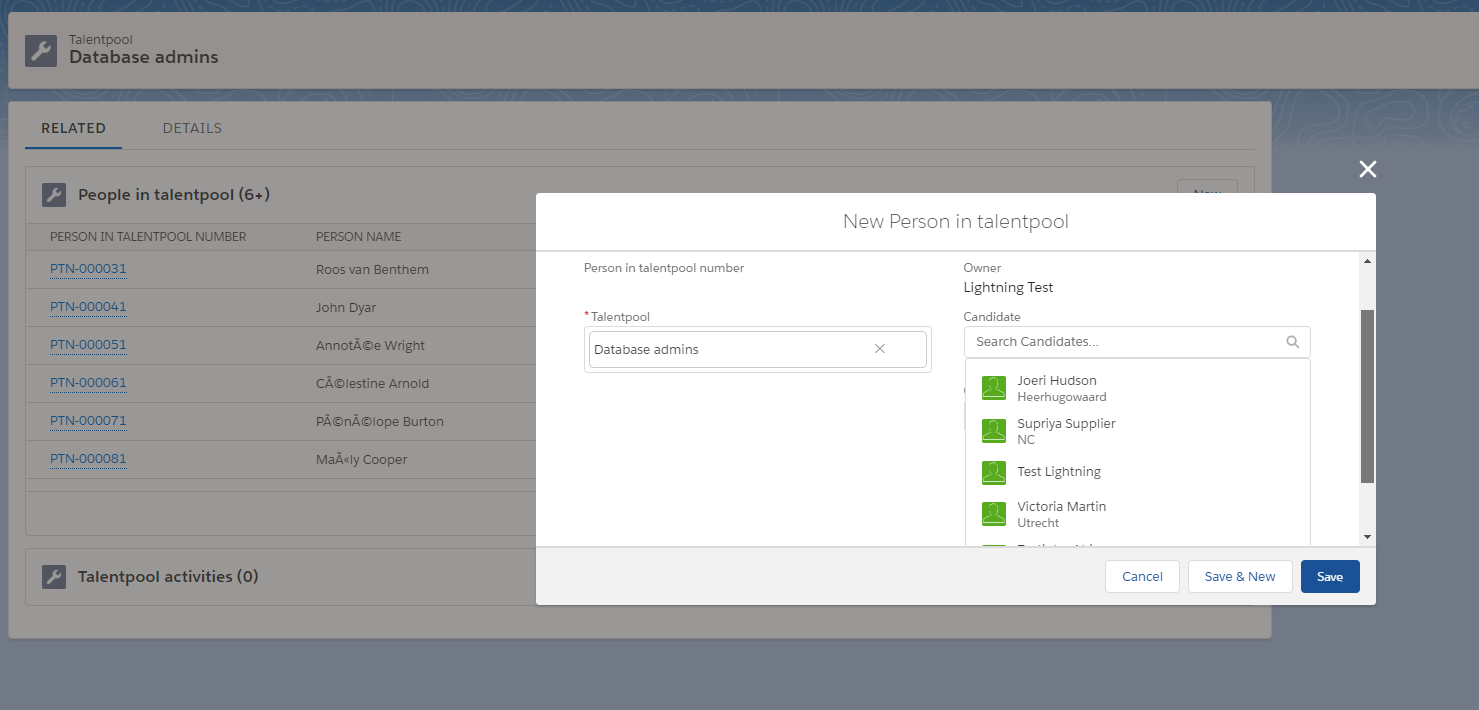Choose Test Lightning from candidate suggestions
Screen dimensions: 1479x710
(x=1137, y=472)
